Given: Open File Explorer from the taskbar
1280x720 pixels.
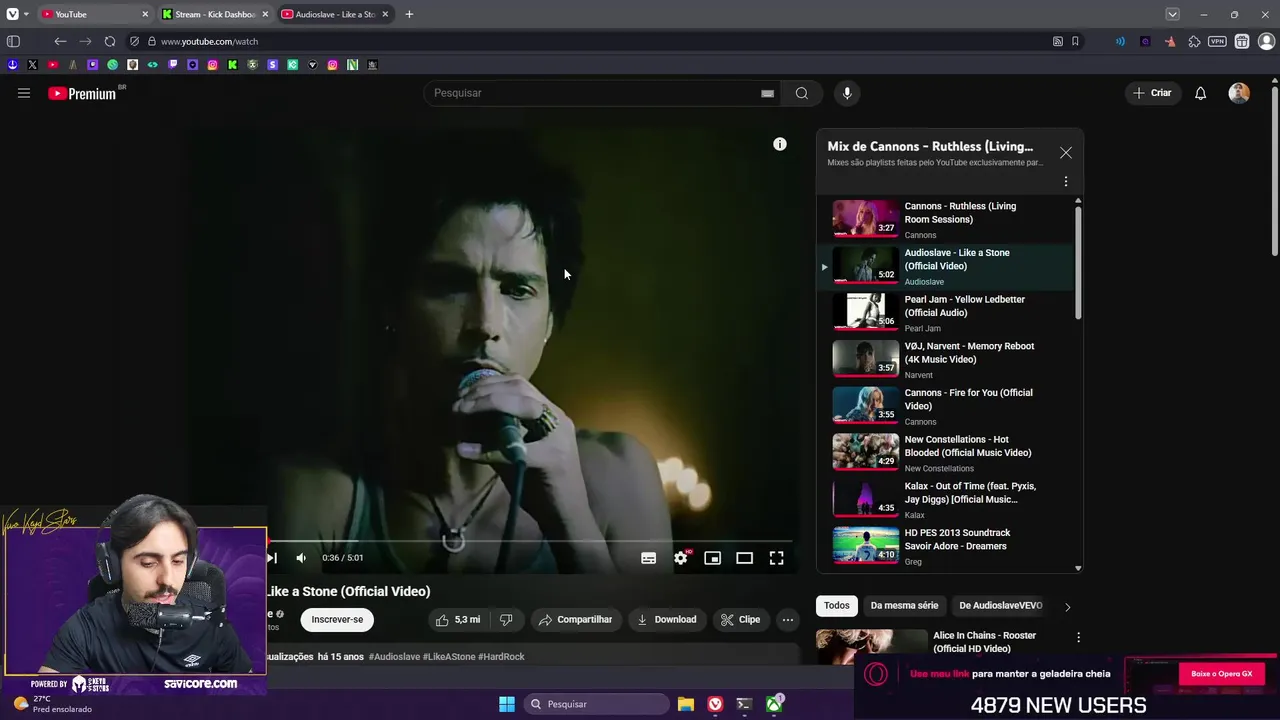Looking at the screenshot, I should [686, 704].
